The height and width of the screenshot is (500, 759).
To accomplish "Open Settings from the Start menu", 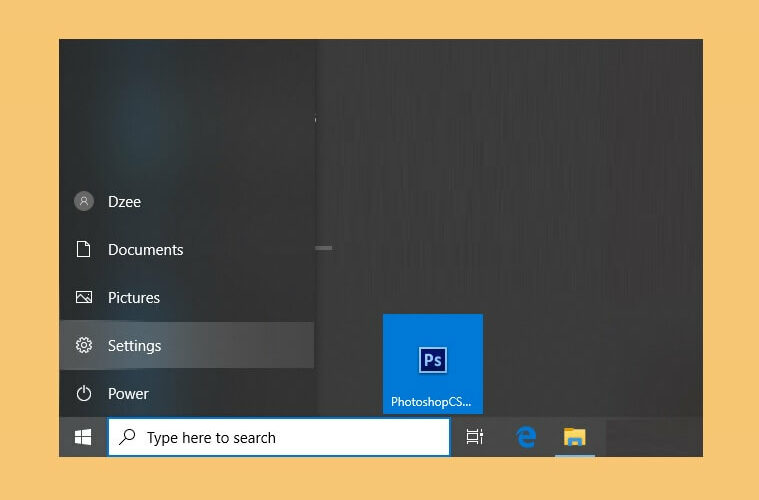I will (187, 345).
